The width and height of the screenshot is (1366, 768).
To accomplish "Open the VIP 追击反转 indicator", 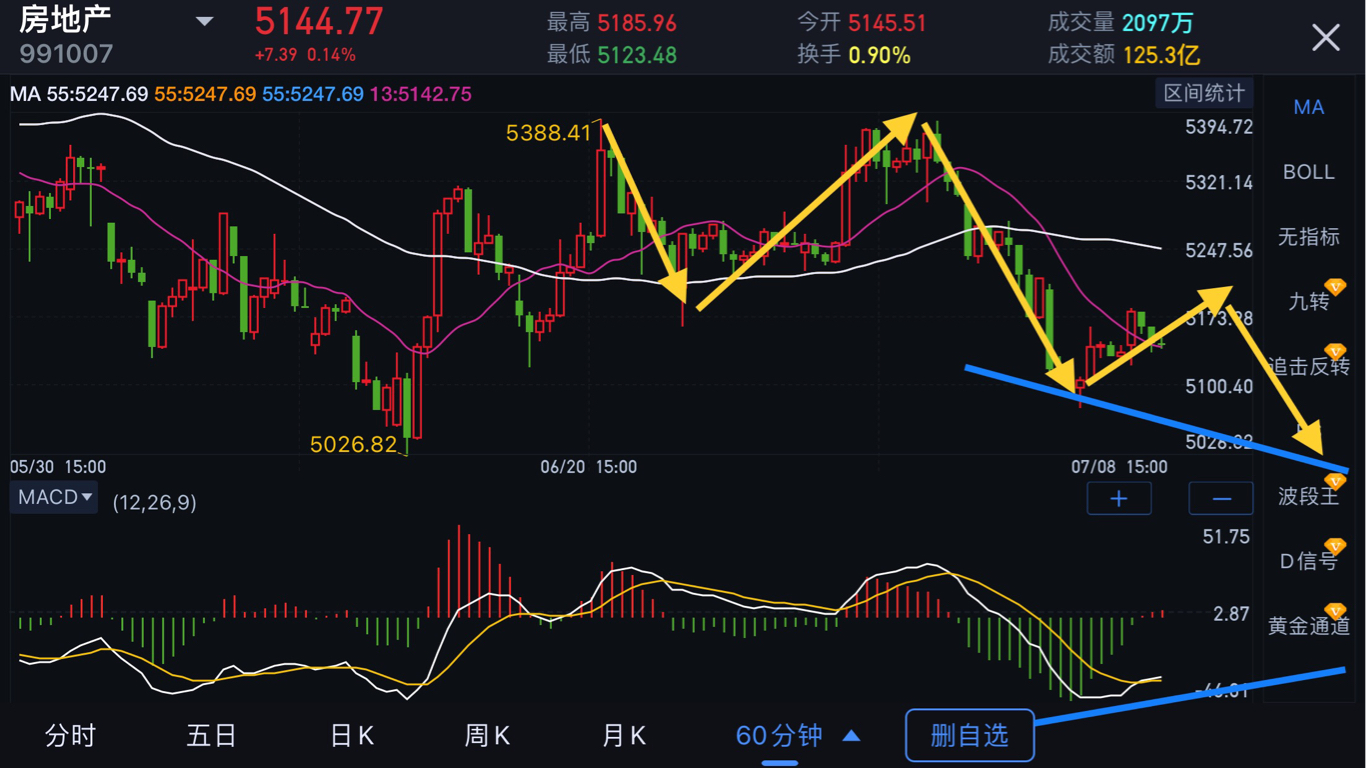I will click(1308, 366).
